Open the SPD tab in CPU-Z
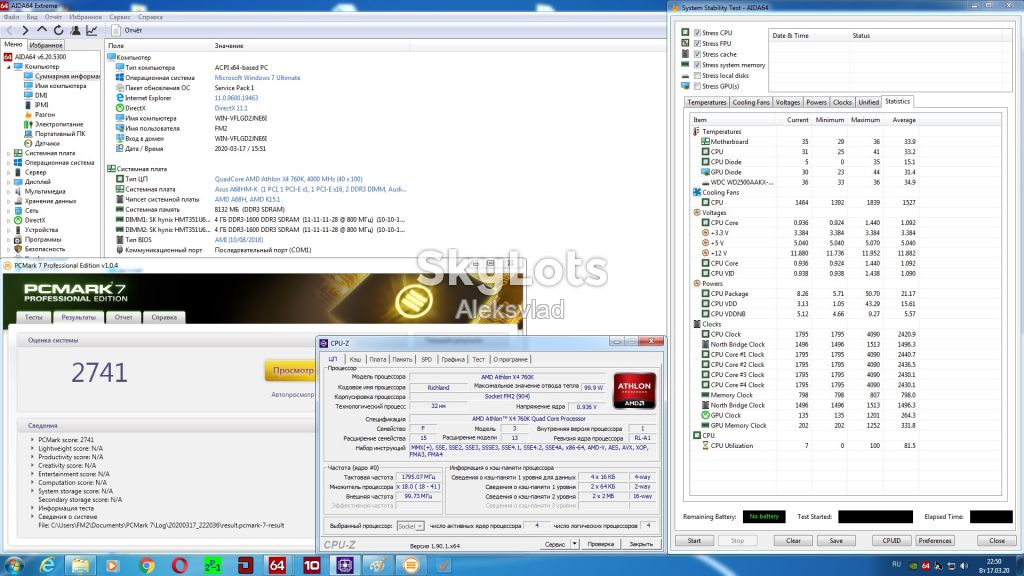This screenshot has width=1024, height=576. [x=426, y=359]
